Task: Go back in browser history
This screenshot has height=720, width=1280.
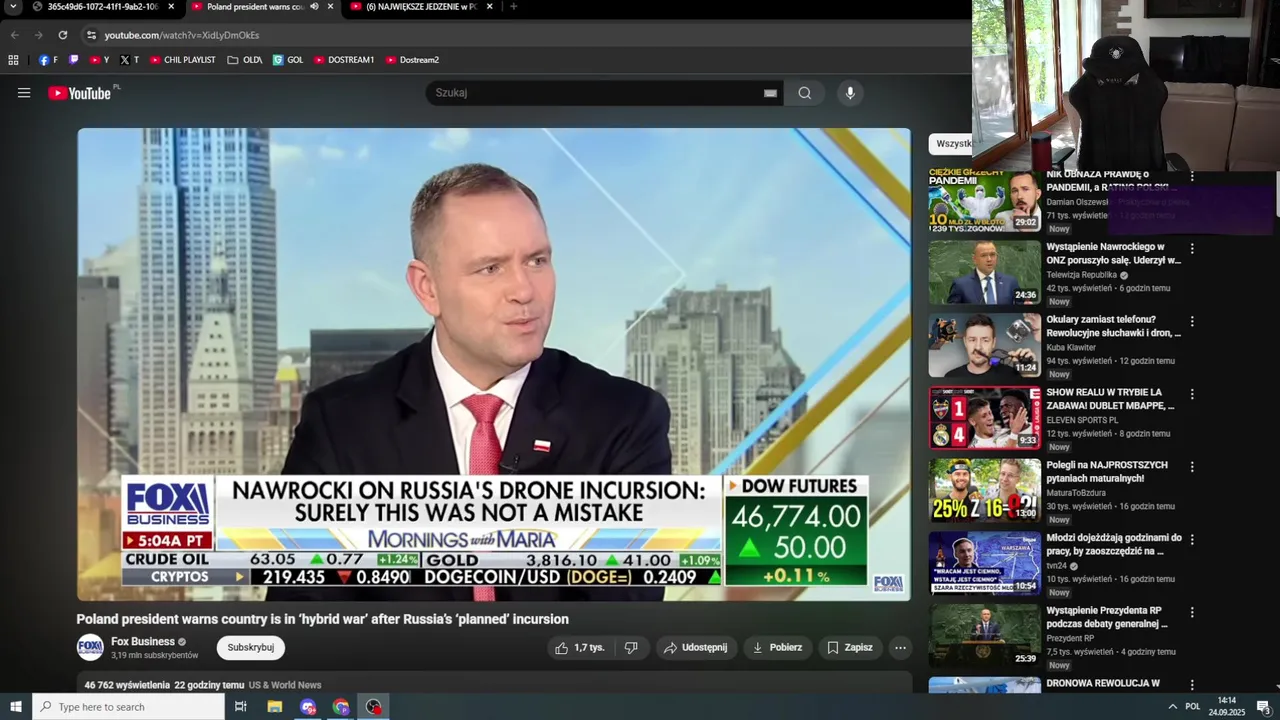Action: point(15,35)
